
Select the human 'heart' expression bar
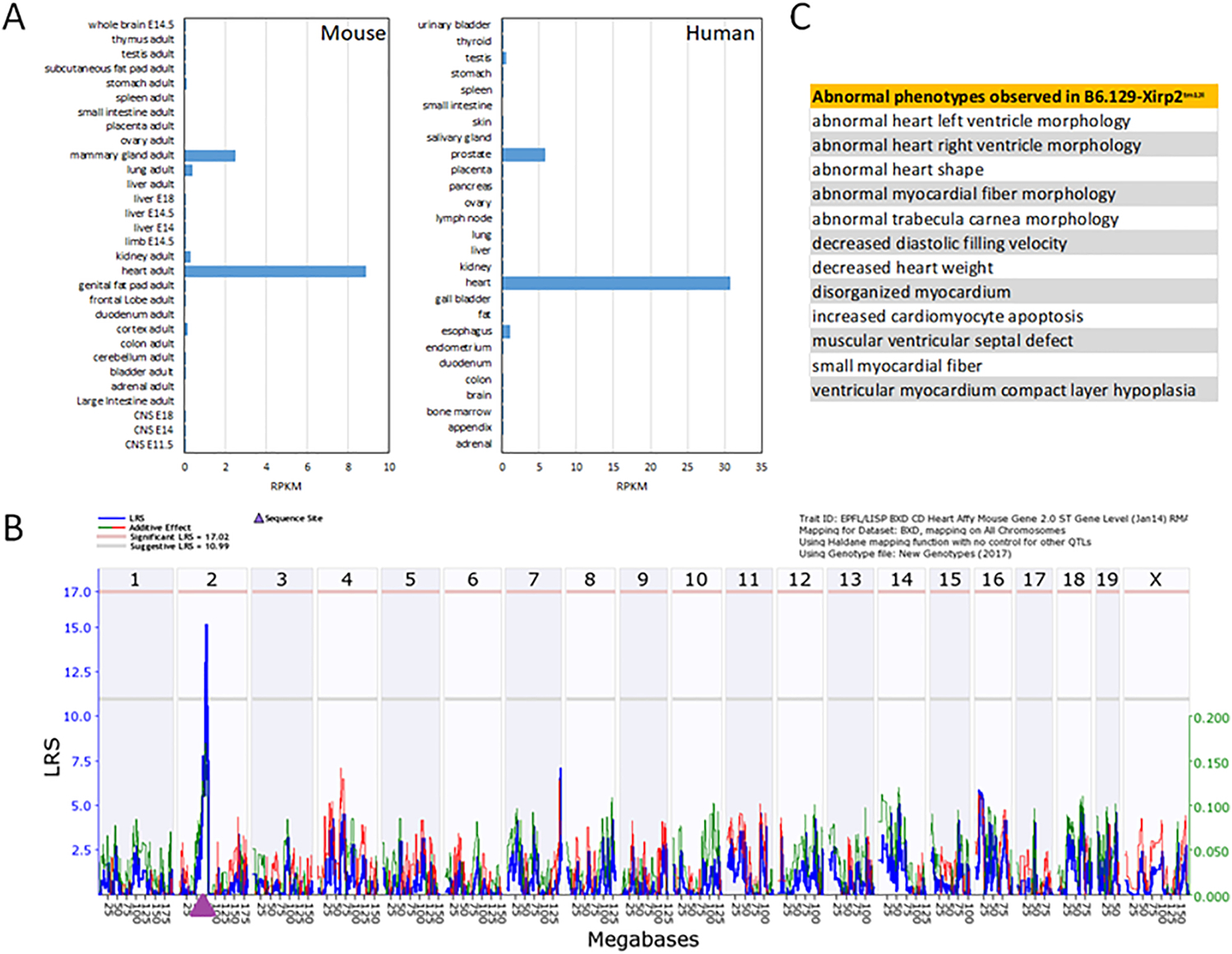616,283
